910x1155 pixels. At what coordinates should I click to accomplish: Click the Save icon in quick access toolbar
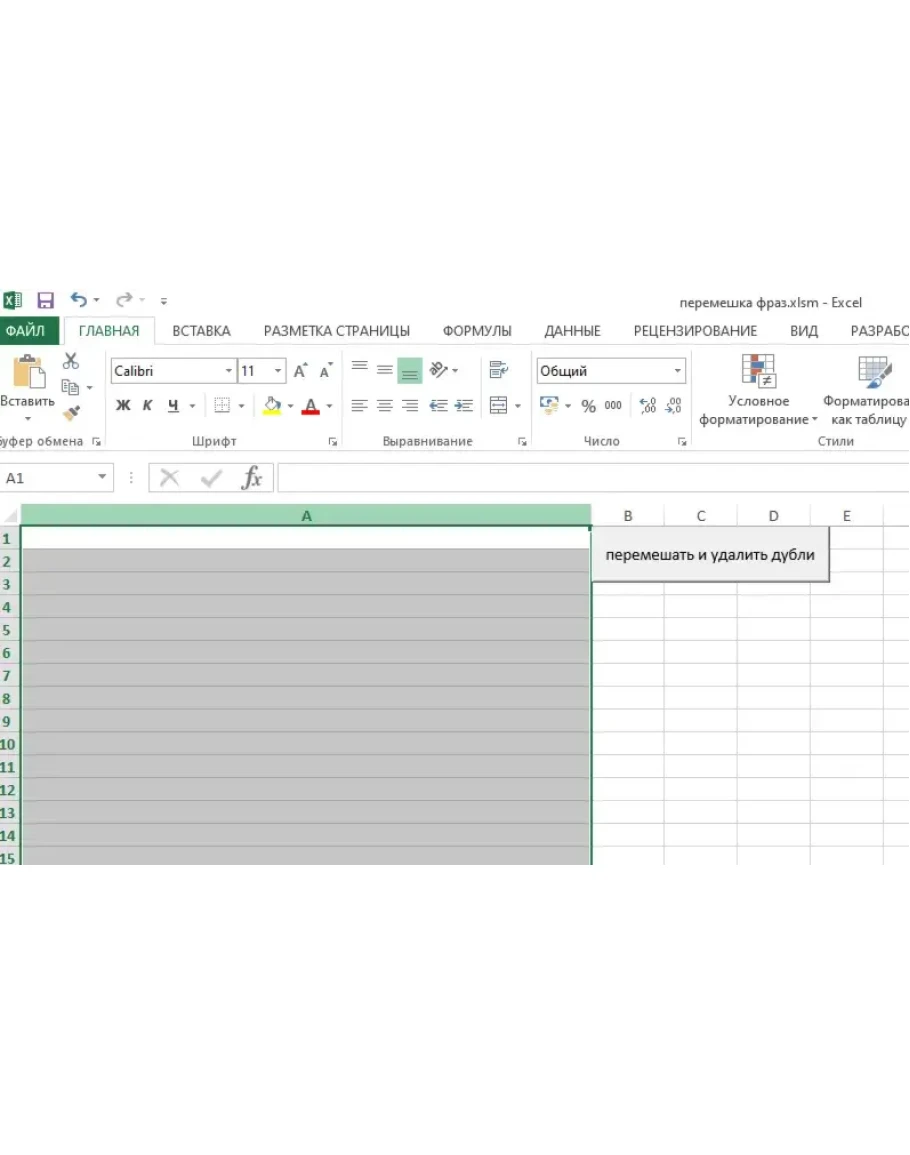tap(46, 301)
